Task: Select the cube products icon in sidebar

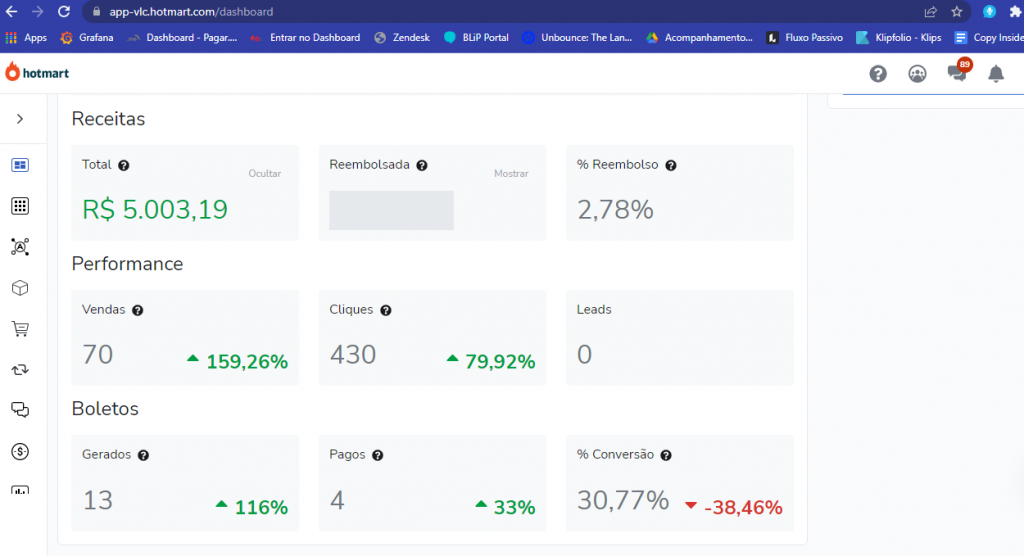Action: [x=20, y=288]
